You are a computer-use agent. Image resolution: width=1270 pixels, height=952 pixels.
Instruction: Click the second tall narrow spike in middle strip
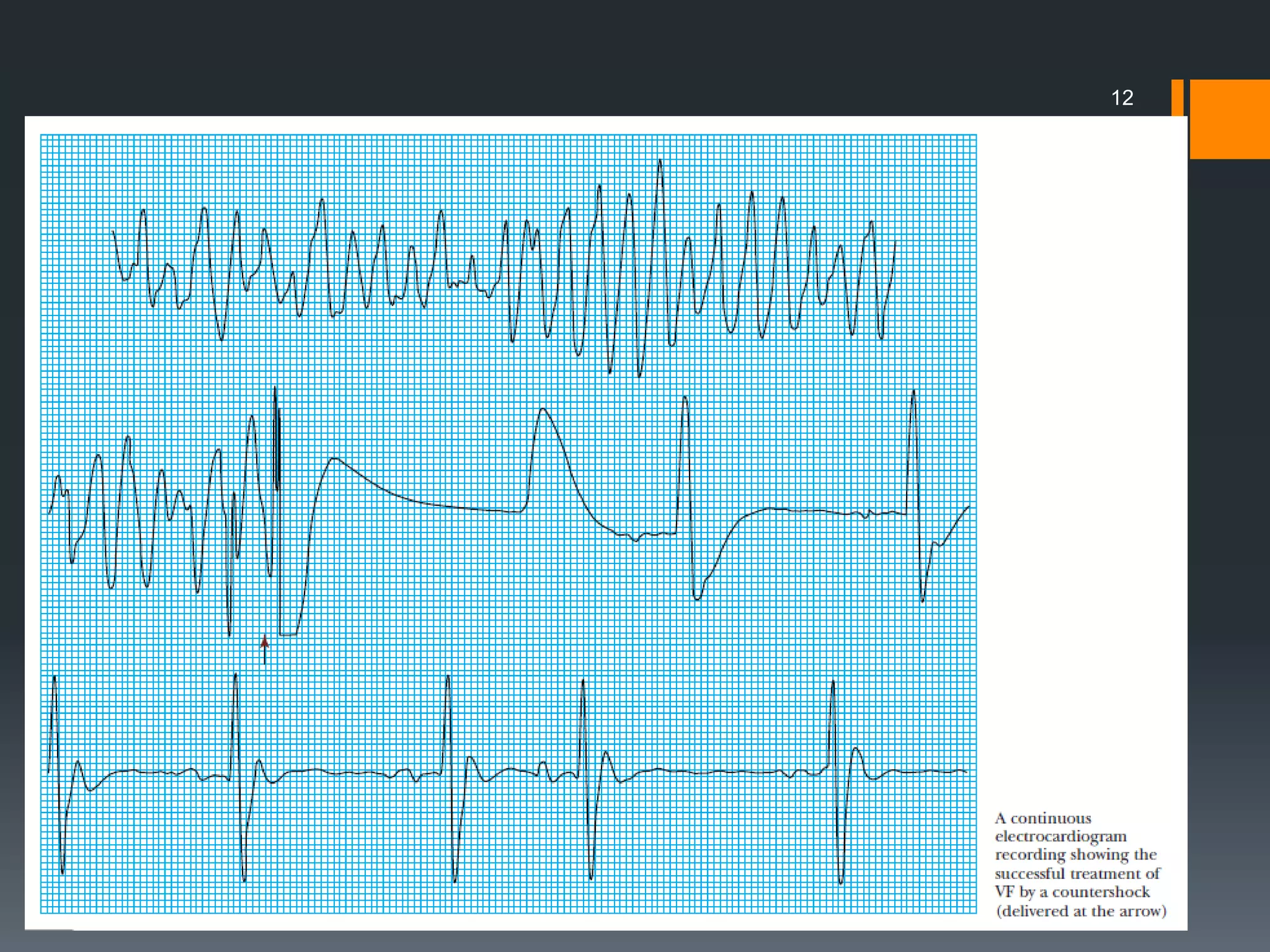(x=685, y=403)
